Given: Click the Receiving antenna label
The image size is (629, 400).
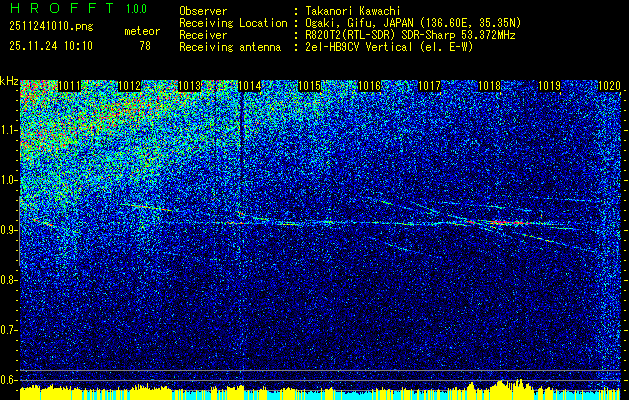Looking at the screenshot, I should 230,47.
